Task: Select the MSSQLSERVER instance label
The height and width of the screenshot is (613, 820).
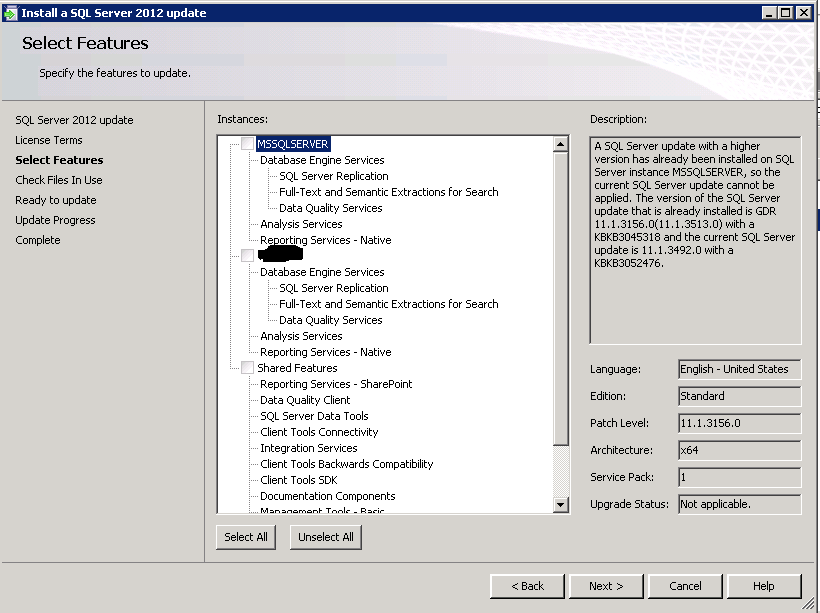Action: [293, 144]
